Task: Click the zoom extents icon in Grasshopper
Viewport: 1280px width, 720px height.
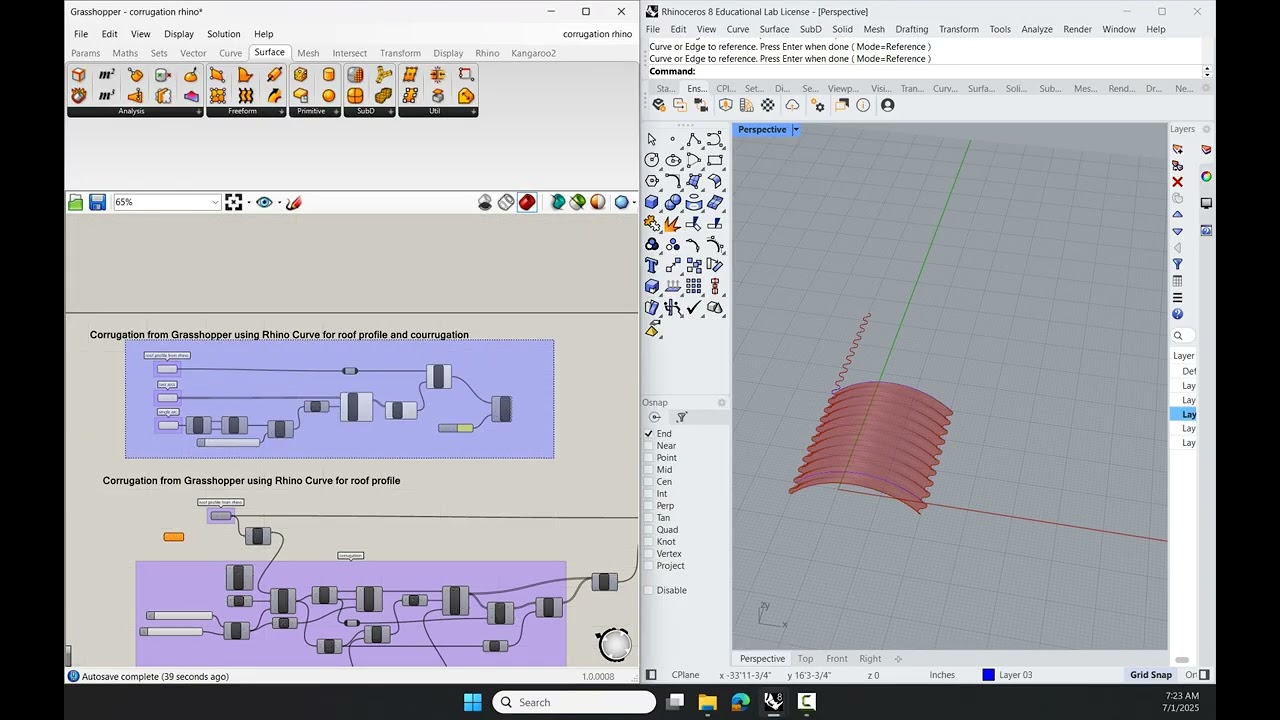Action: [234, 202]
